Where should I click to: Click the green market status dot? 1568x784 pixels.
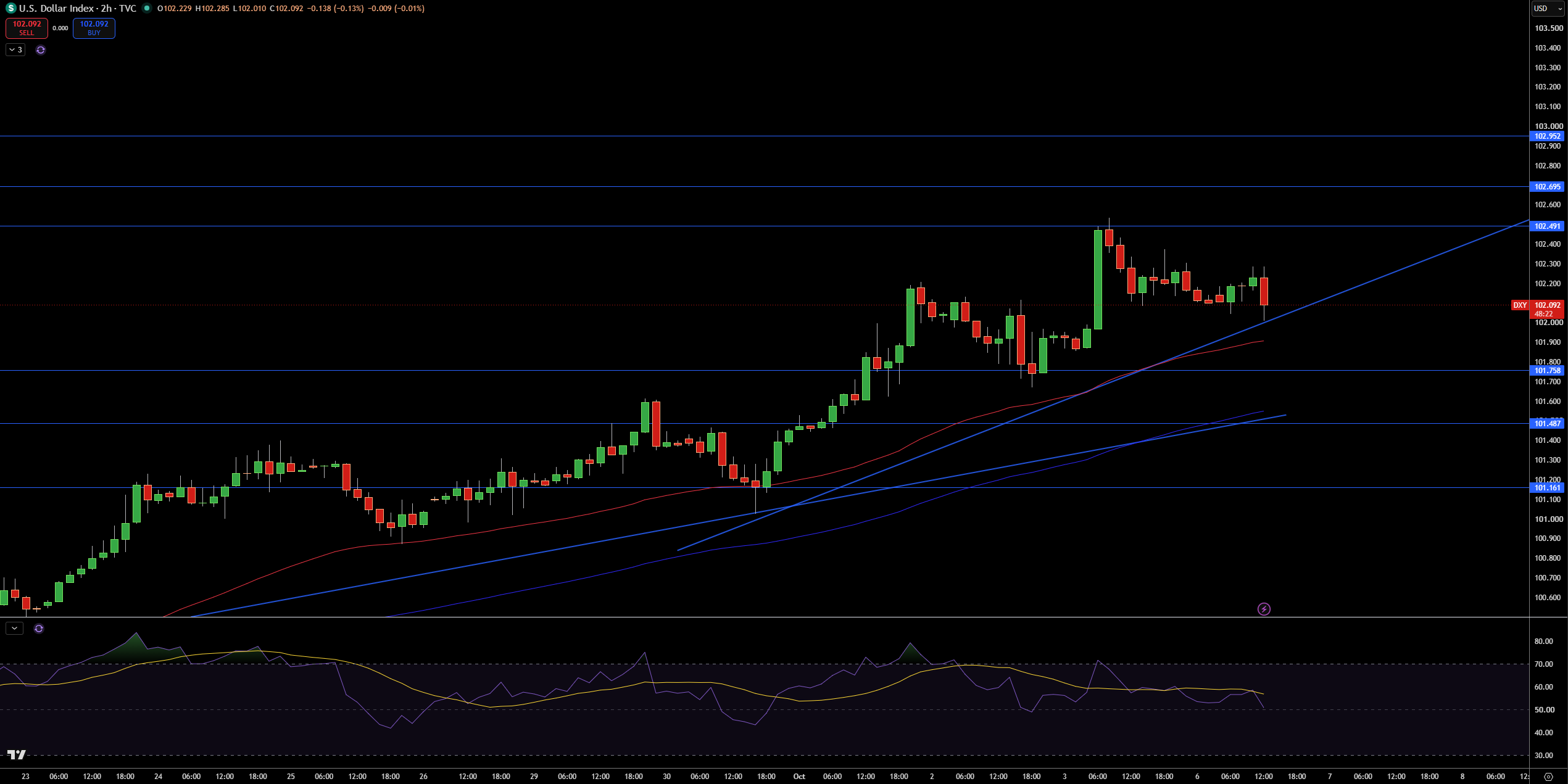click(147, 9)
